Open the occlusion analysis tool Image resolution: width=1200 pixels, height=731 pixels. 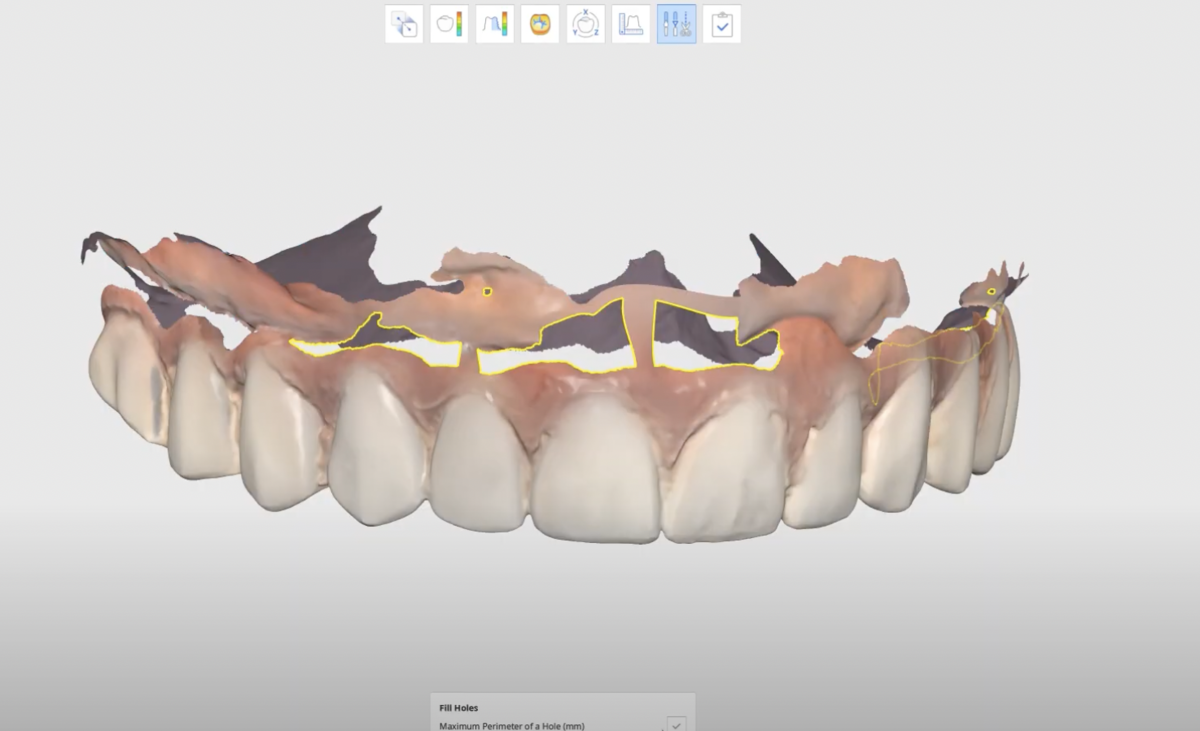pyautogui.click(x=539, y=24)
